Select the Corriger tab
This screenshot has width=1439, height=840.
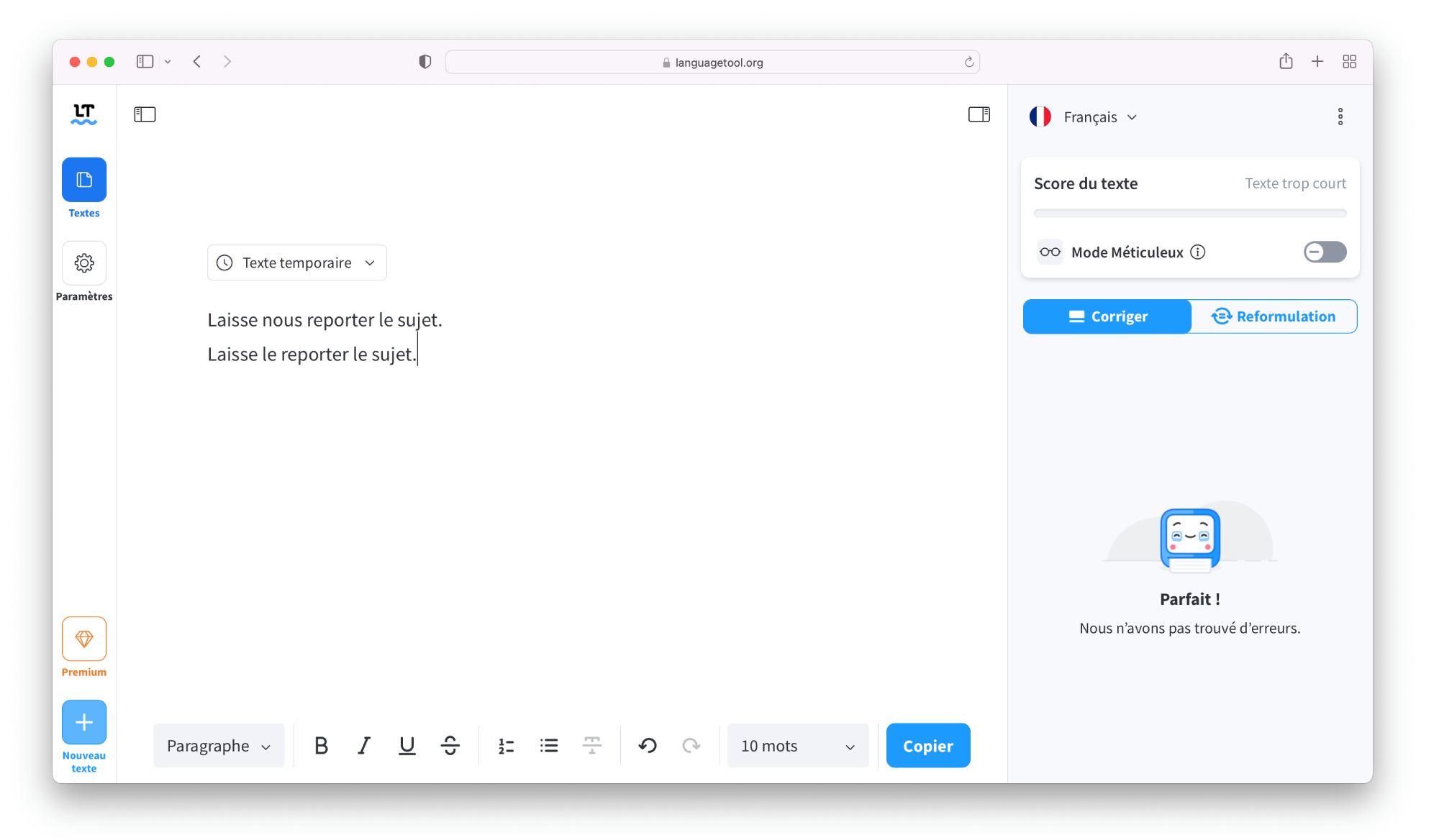[x=1107, y=316]
